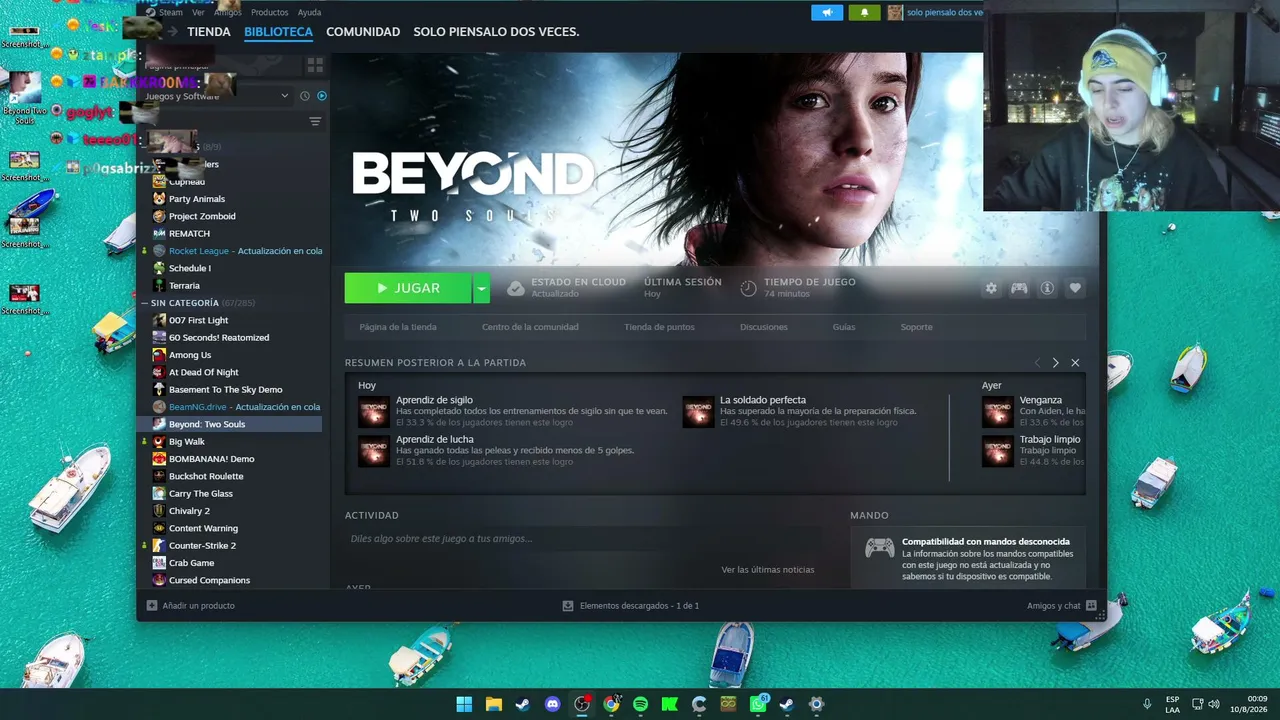Open Steam announcements megaphone button
This screenshot has height=720, width=1280.
click(827, 12)
